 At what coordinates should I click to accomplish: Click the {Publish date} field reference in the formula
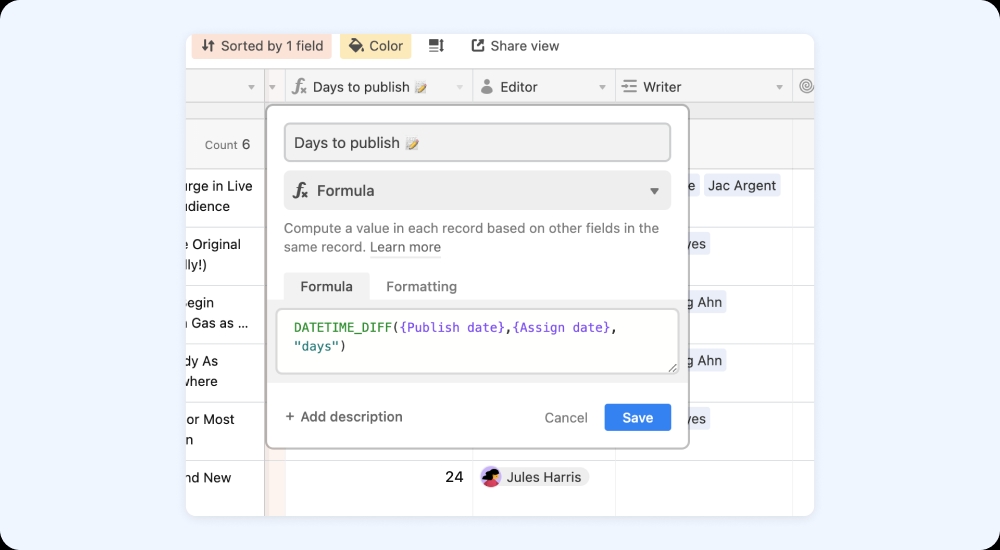coord(452,327)
